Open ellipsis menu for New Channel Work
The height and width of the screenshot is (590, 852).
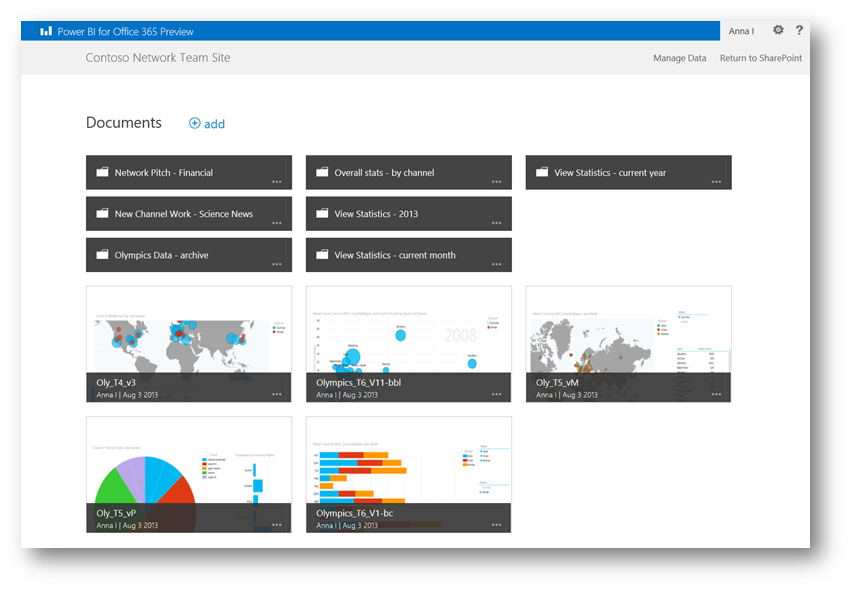[x=277, y=223]
